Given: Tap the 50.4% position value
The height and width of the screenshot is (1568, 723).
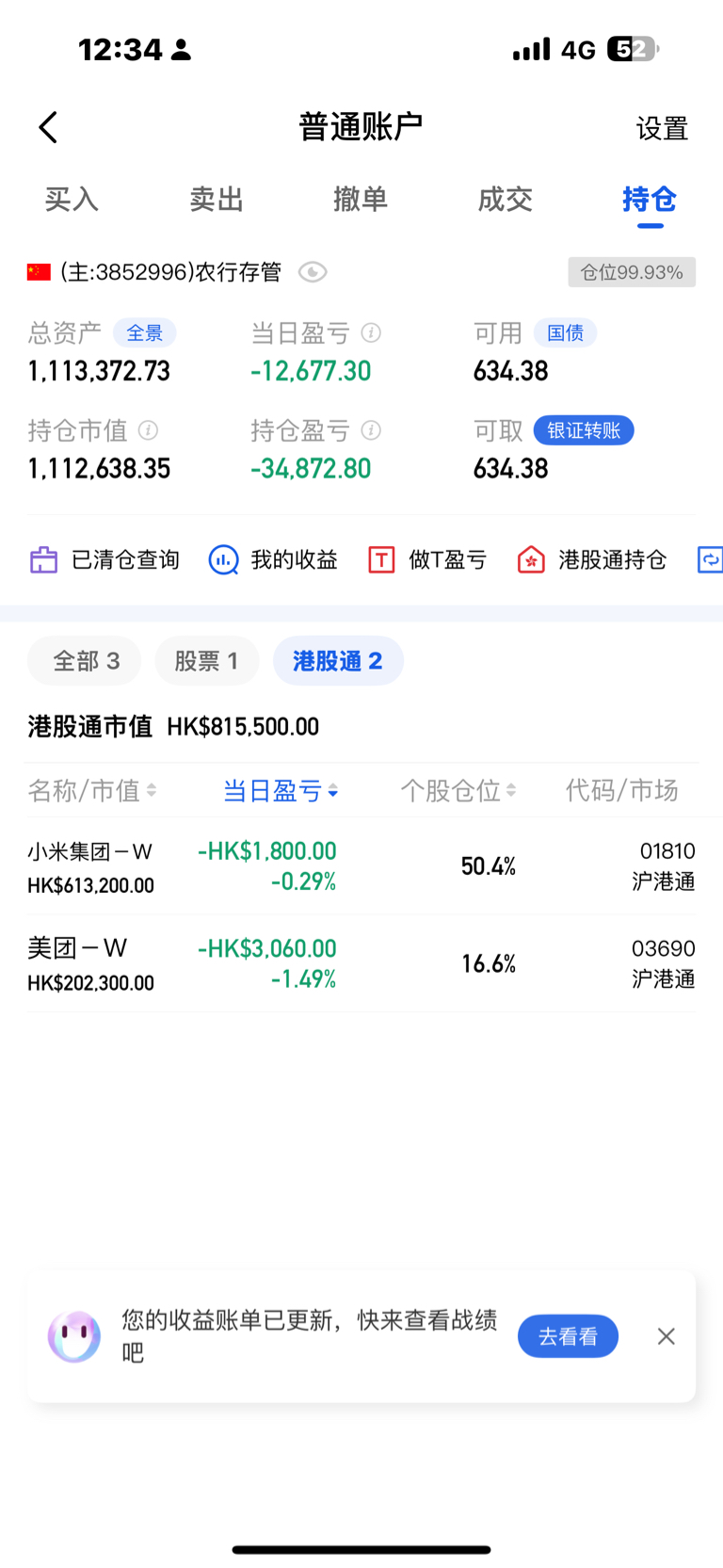Looking at the screenshot, I should pos(489,866).
